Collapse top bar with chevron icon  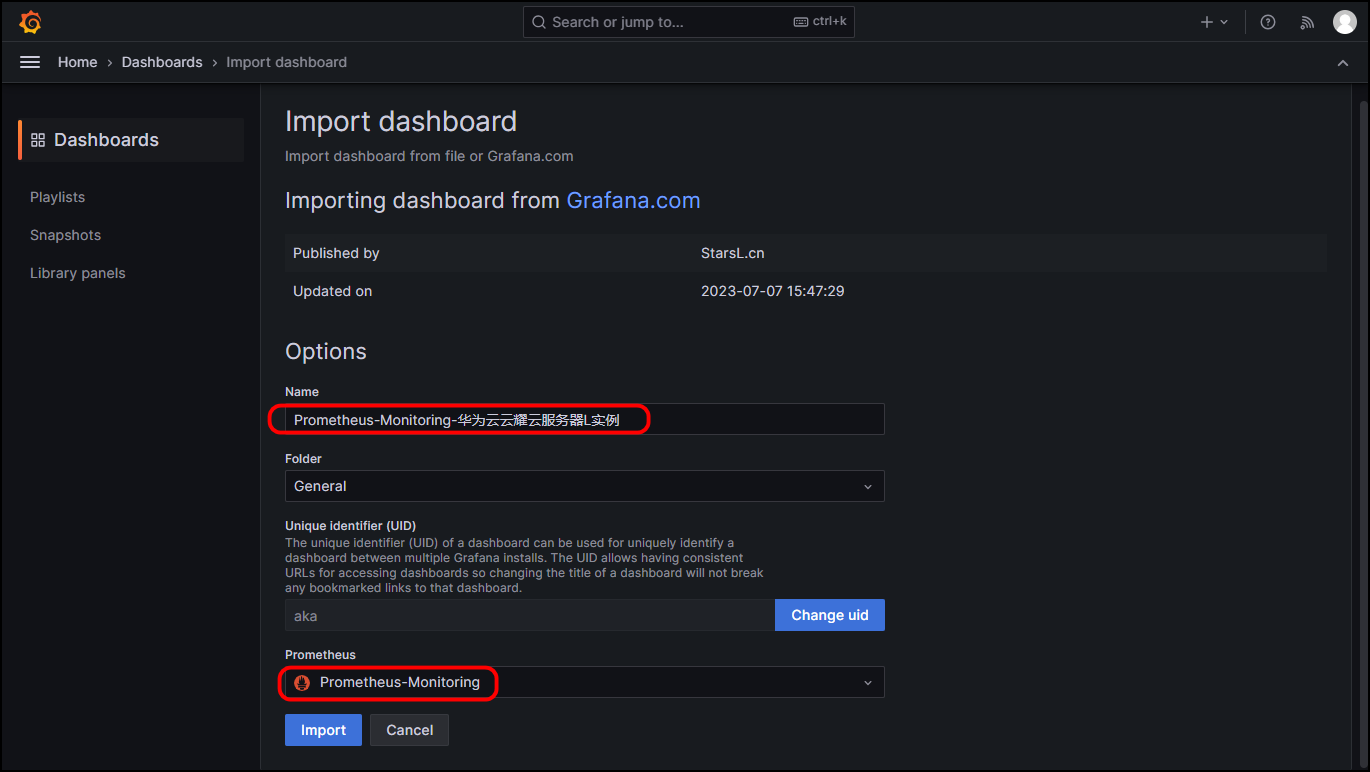point(1343,63)
